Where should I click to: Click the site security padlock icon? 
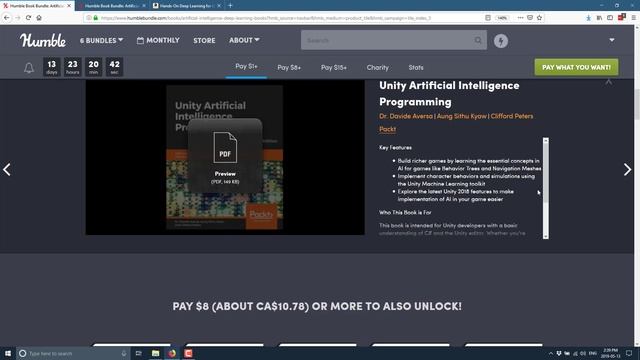(96, 18)
